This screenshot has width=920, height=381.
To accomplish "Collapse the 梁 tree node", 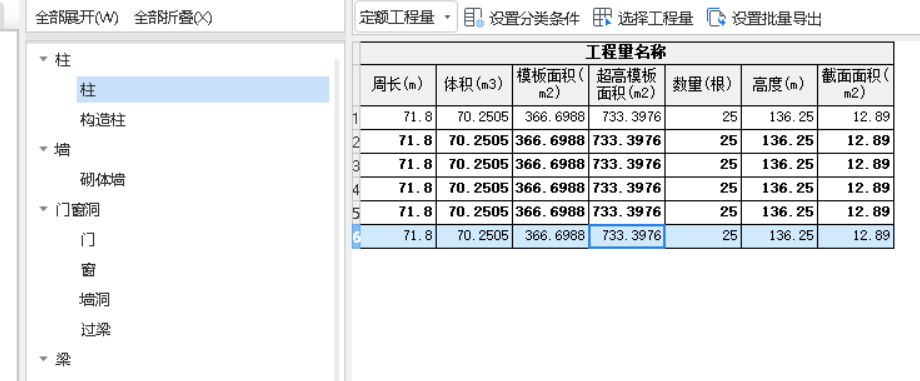I will click(x=43, y=358).
